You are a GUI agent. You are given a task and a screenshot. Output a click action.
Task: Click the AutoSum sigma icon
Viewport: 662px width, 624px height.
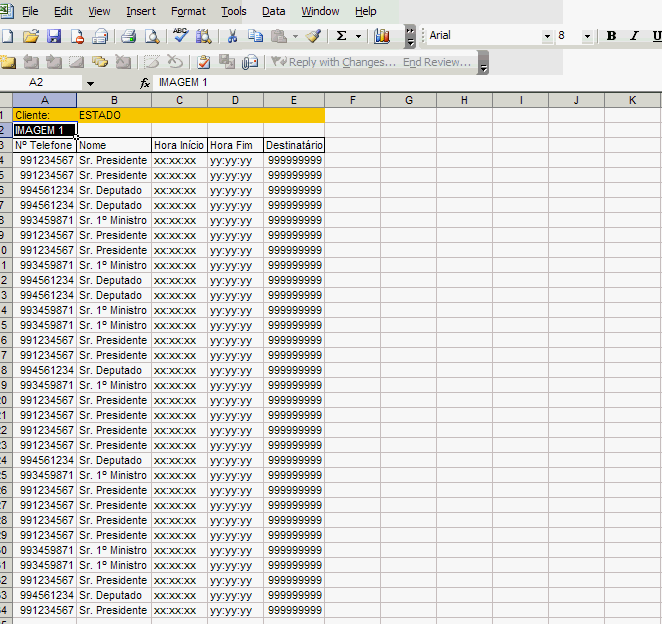[341, 36]
